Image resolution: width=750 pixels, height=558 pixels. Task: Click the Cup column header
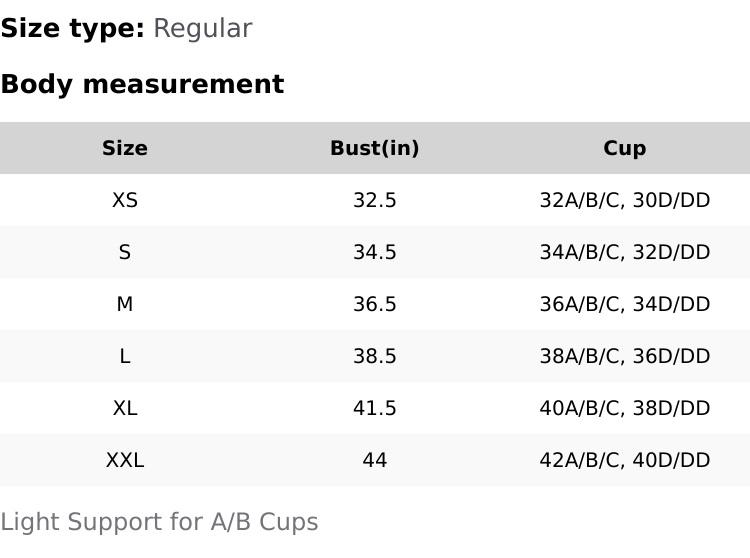pos(625,148)
